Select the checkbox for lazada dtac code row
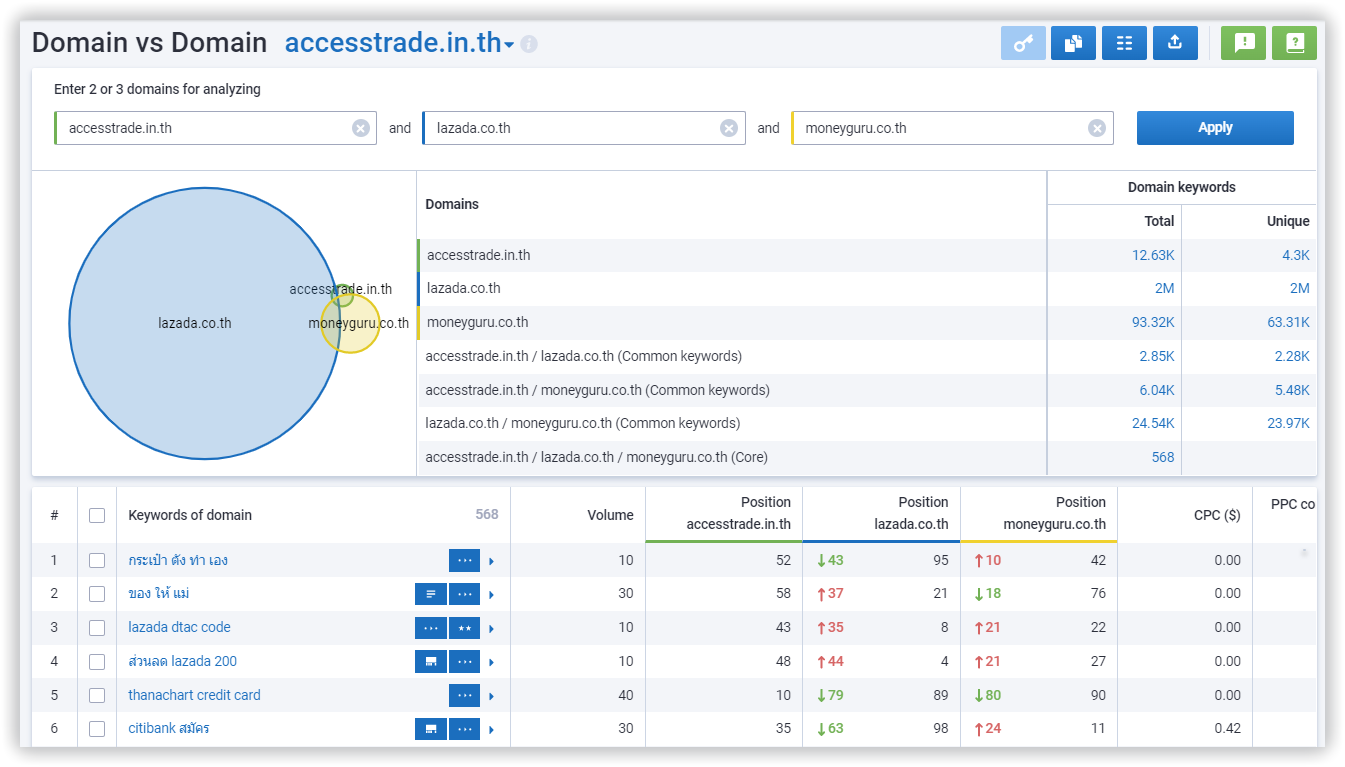The height and width of the screenshot is (767, 1345). click(97, 628)
